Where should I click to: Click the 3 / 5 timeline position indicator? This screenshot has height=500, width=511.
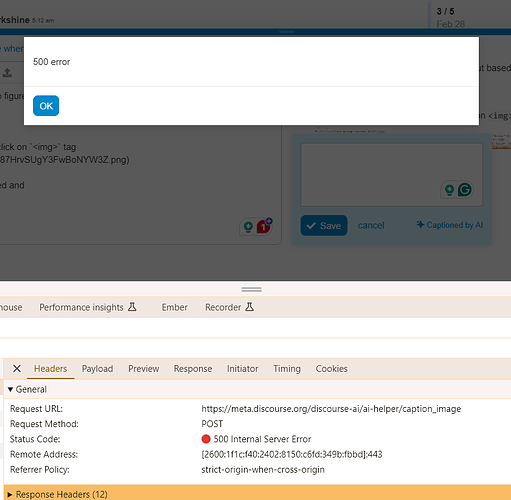(x=445, y=11)
